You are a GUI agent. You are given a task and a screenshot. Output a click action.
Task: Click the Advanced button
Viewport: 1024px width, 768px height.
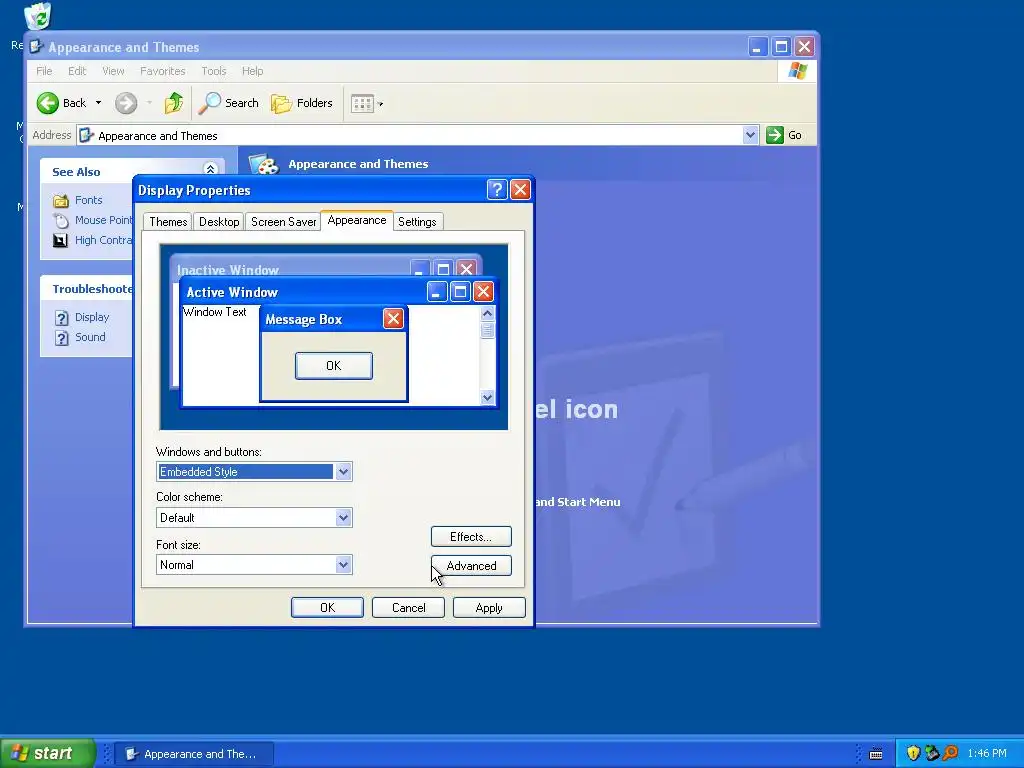click(x=471, y=566)
